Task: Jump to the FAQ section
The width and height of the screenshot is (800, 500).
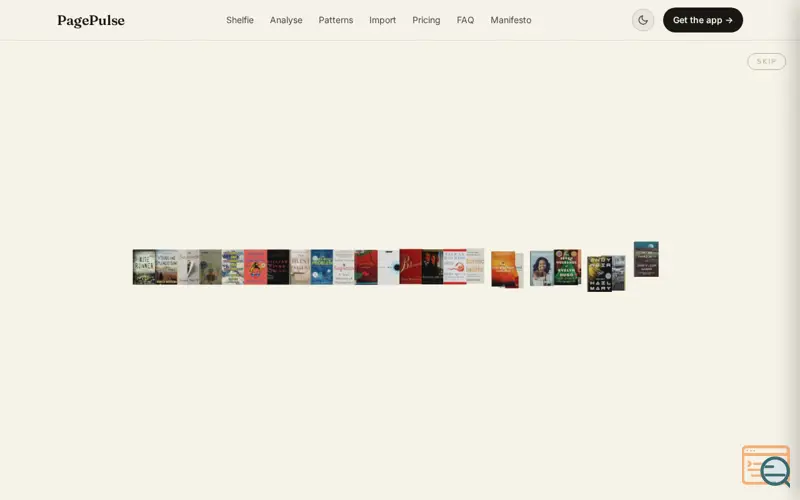Action: (465, 20)
